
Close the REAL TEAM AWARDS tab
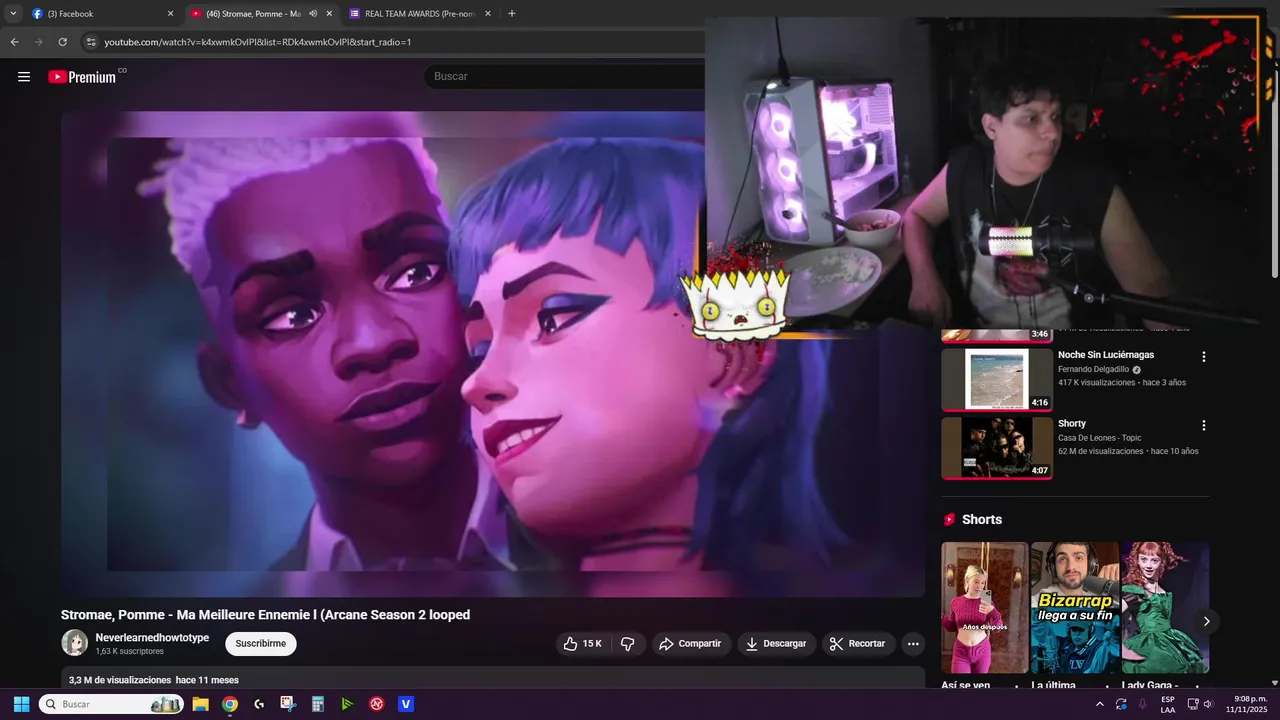(x=488, y=14)
